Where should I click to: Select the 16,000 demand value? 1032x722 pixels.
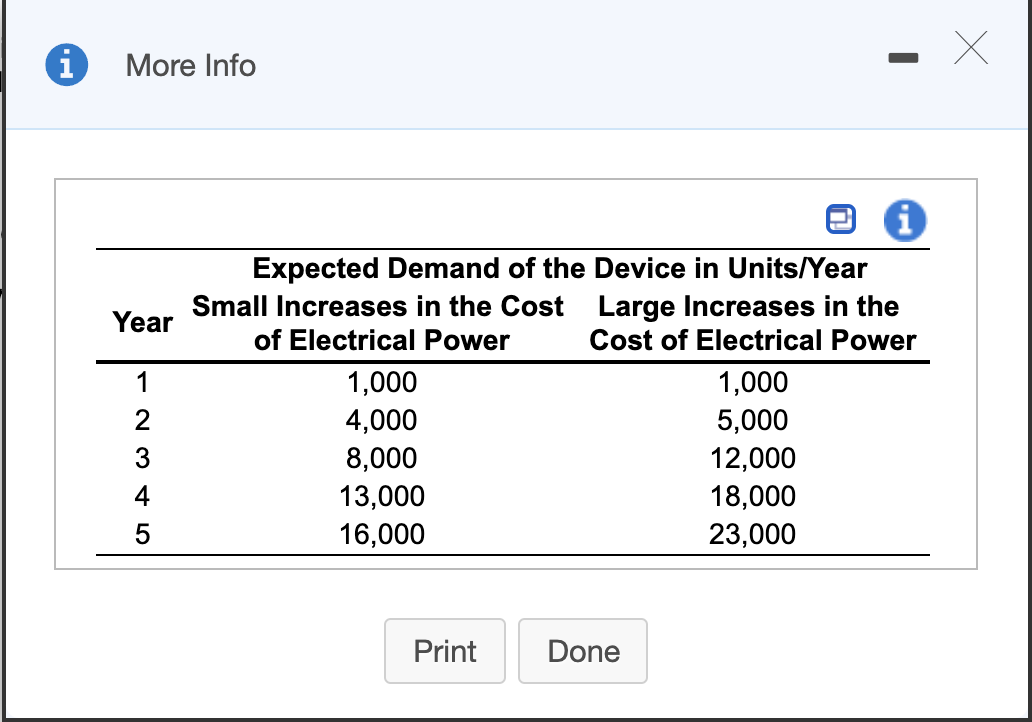click(x=382, y=534)
